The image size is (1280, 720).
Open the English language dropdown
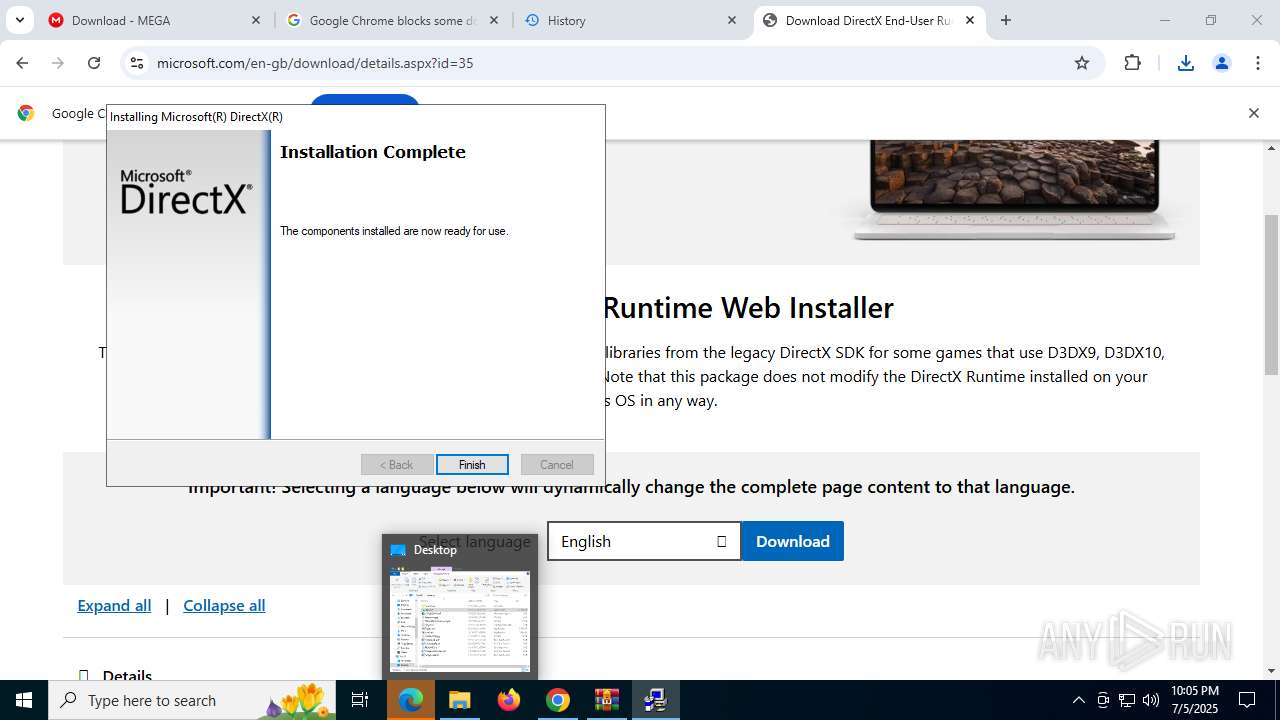pos(644,541)
